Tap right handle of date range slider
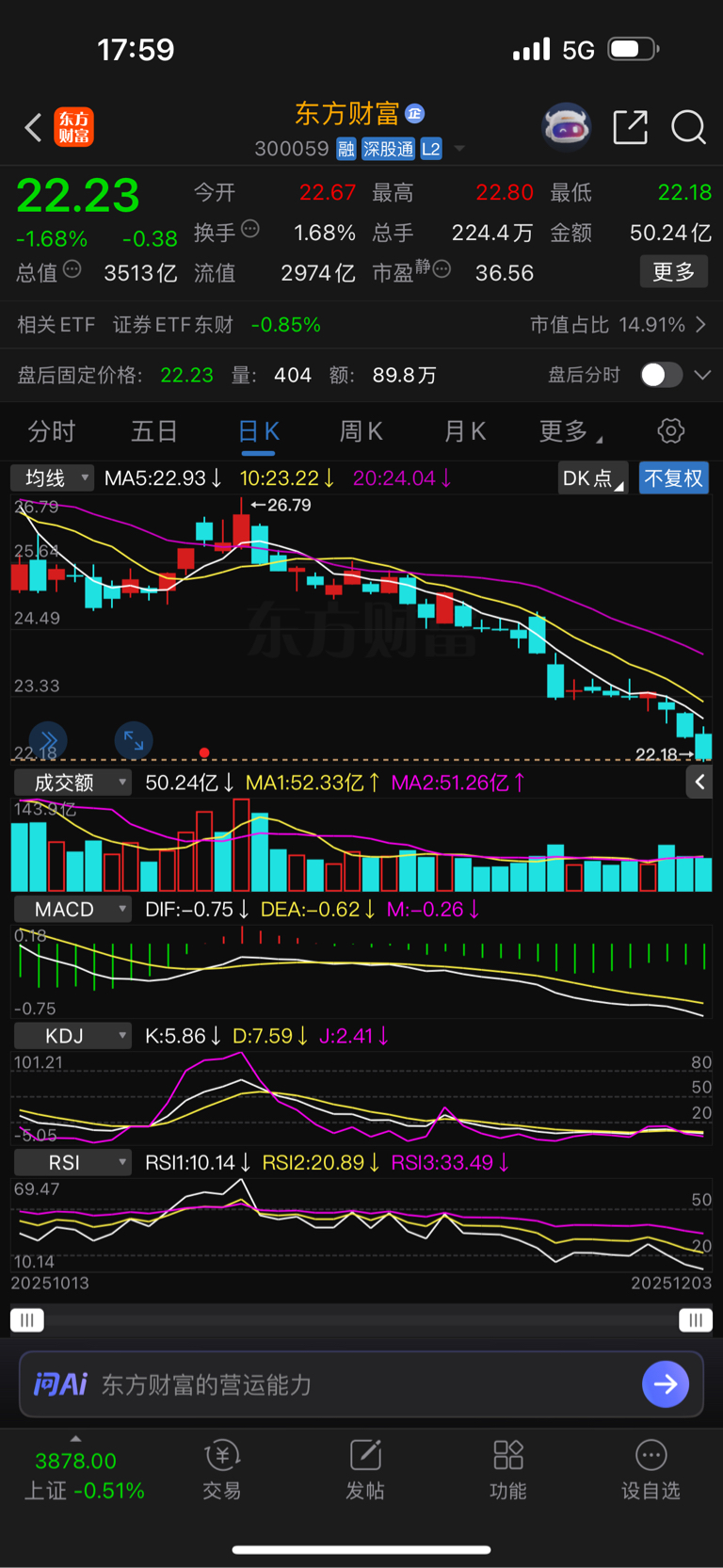This screenshot has width=723, height=1568. point(696,1320)
